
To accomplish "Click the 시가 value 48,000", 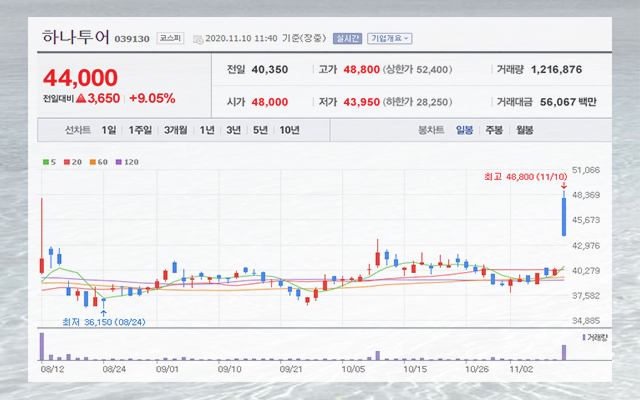I will tap(270, 102).
